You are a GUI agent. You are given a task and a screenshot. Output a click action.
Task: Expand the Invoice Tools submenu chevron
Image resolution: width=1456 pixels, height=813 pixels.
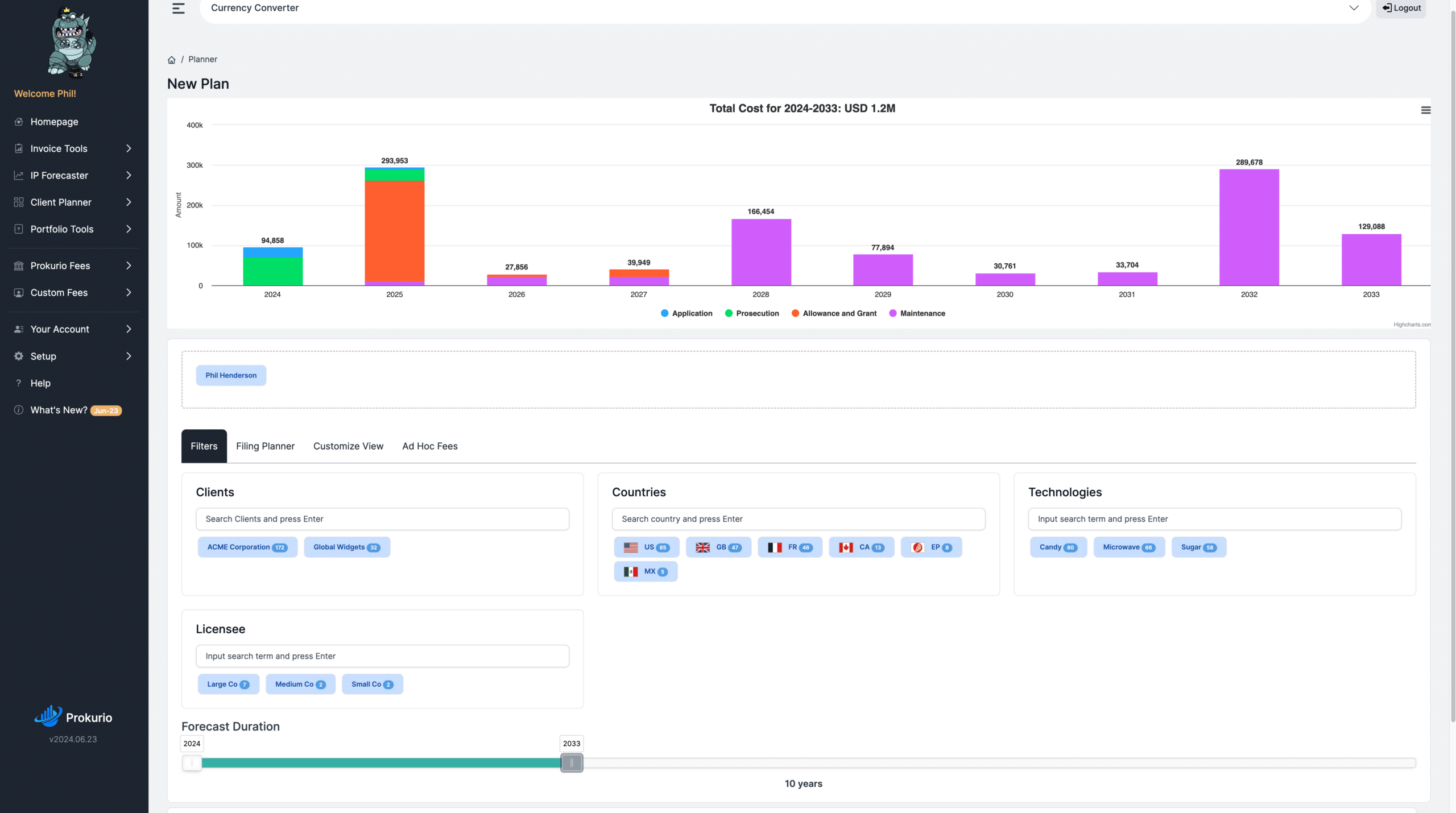[x=129, y=148]
